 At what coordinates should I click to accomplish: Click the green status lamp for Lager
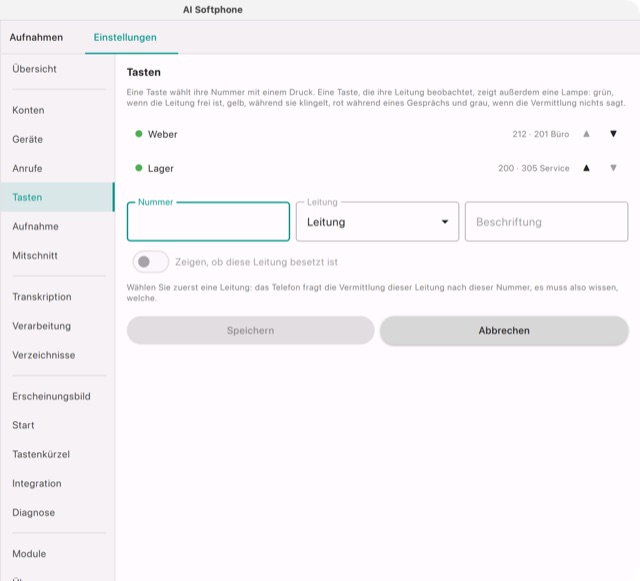pos(139,168)
